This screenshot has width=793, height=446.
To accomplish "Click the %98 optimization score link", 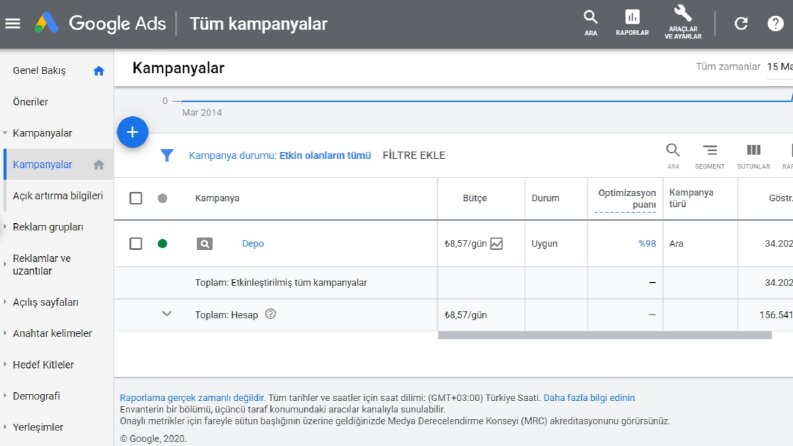I will [647, 244].
